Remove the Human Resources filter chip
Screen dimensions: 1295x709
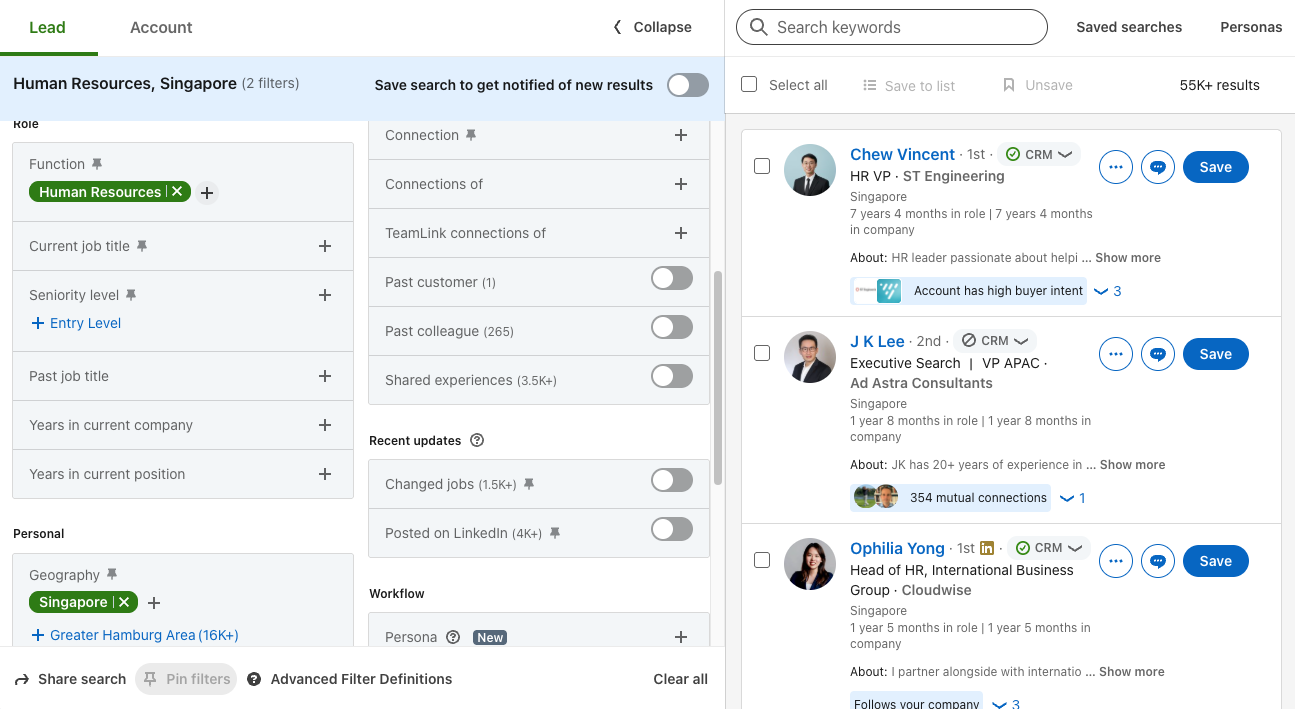(x=177, y=192)
